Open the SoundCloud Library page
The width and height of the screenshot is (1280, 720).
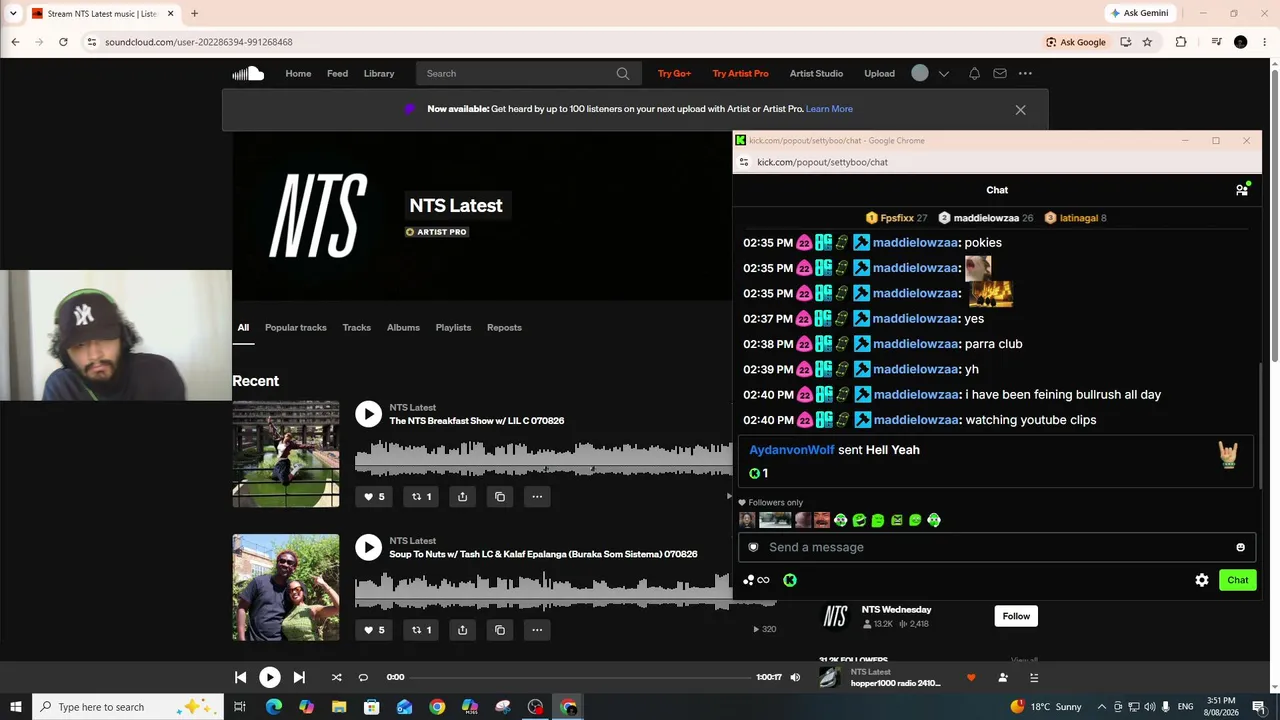(379, 73)
